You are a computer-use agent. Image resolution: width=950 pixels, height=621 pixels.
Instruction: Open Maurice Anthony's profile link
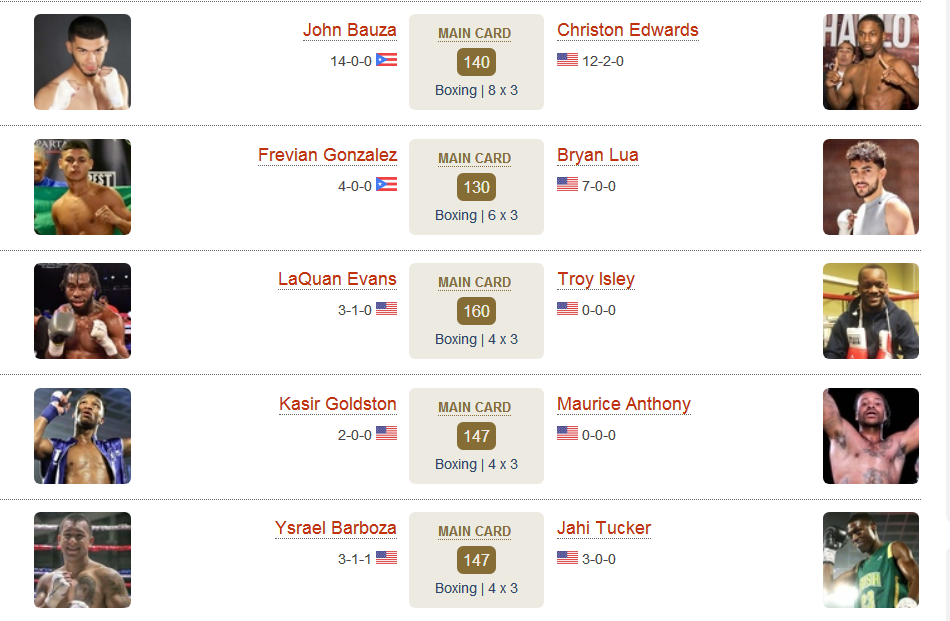click(x=624, y=404)
